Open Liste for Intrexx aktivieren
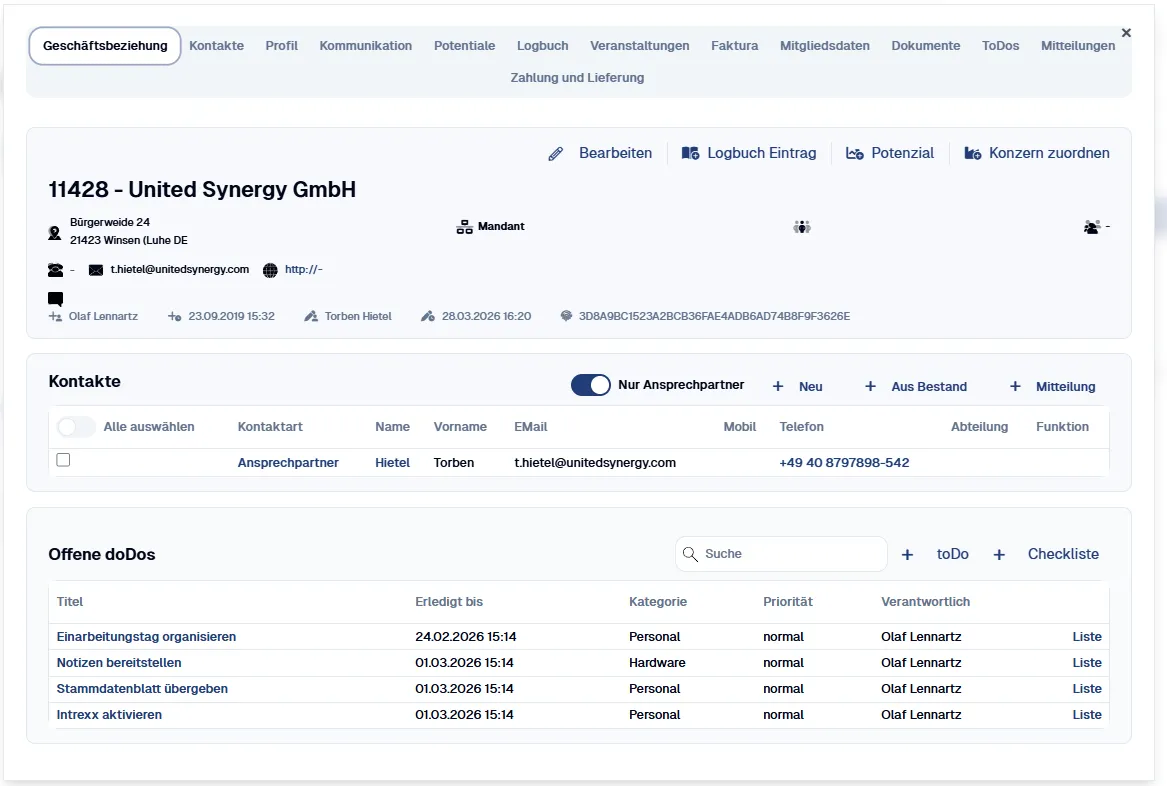The image size is (1167, 786). (x=1086, y=714)
